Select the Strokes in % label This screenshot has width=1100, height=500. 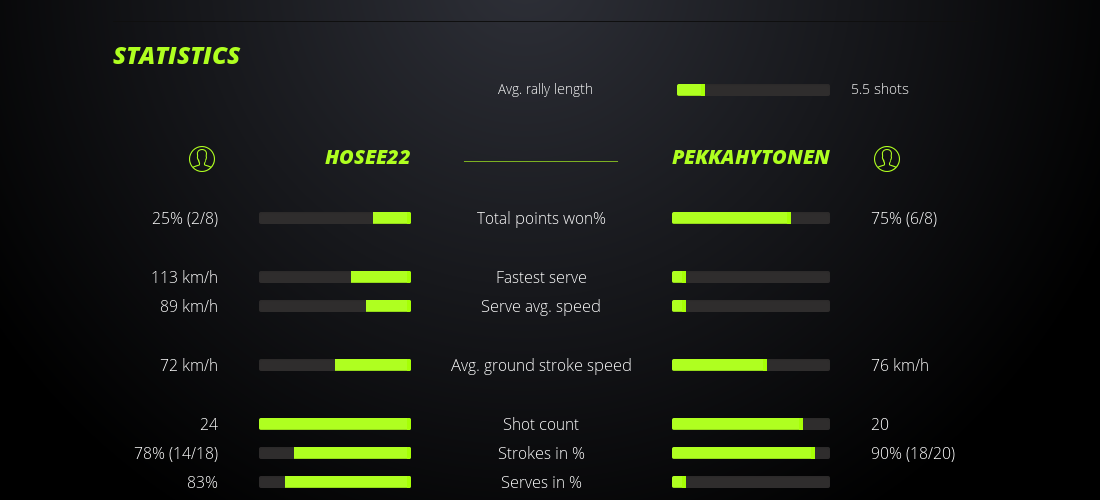[x=541, y=453]
